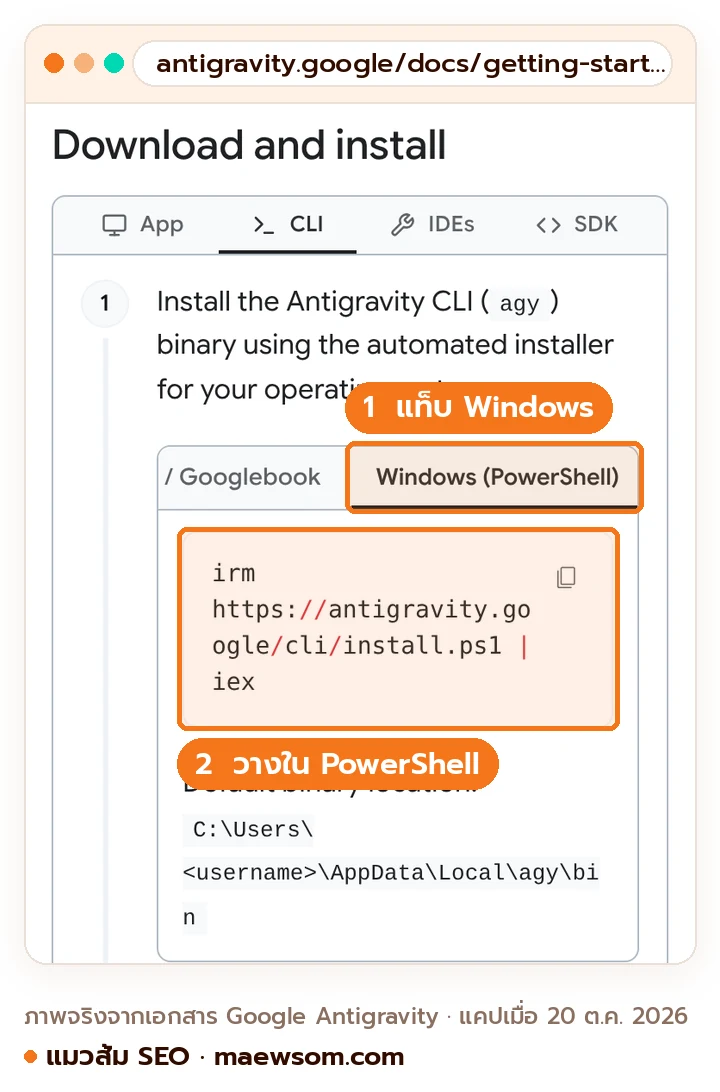720x1092 pixels.
Task: Click the orange window control dot
Action: pos(54,63)
